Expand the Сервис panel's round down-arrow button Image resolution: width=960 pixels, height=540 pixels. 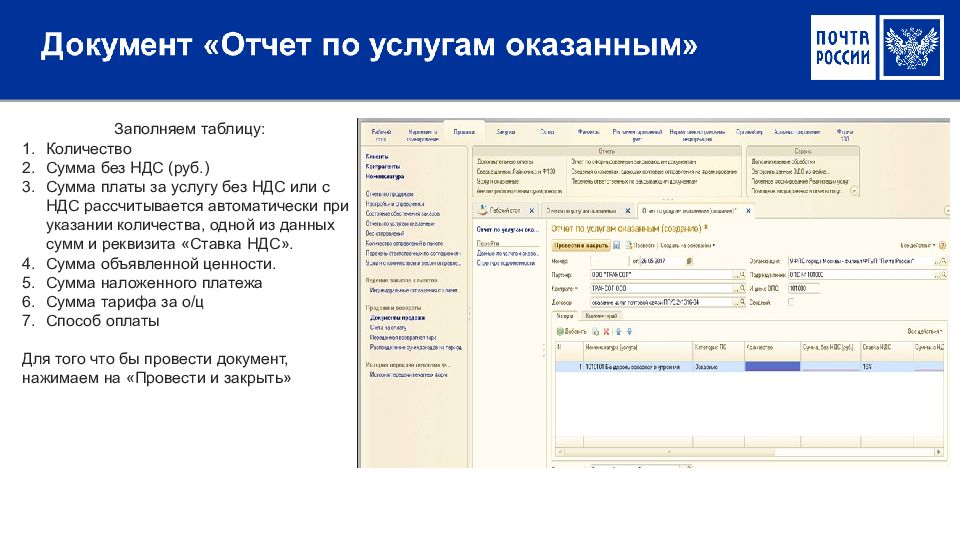coord(854,191)
